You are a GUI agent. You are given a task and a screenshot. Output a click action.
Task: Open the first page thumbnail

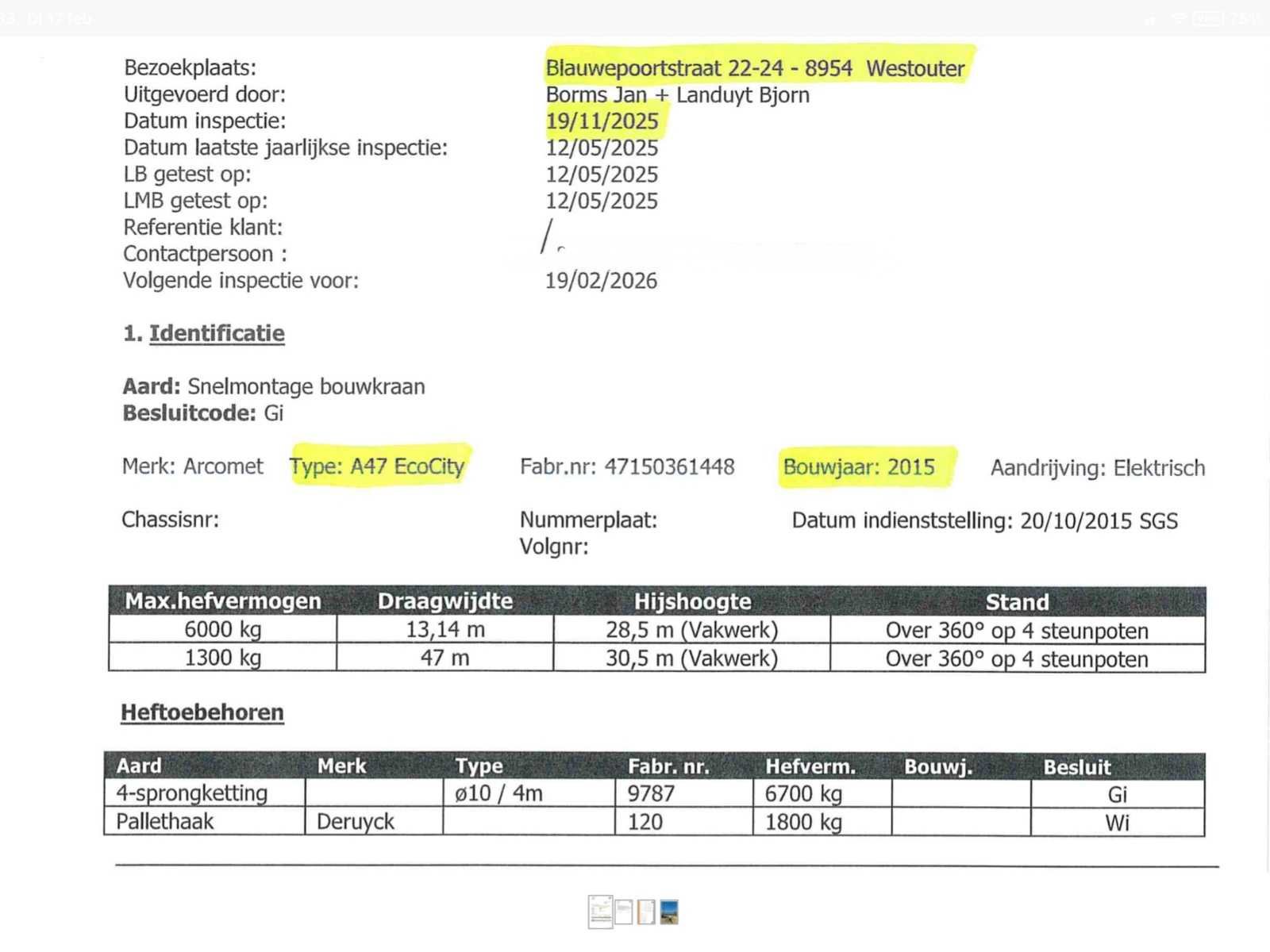[600, 912]
